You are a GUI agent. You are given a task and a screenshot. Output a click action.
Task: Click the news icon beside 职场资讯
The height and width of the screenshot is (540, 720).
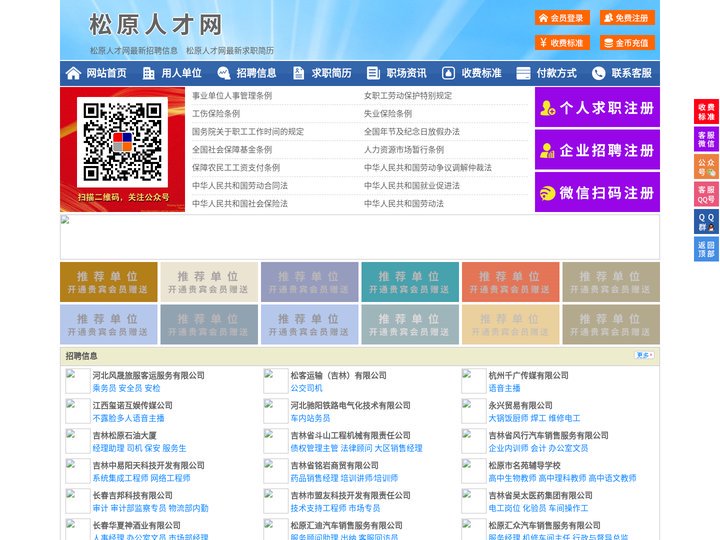(373, 73)
